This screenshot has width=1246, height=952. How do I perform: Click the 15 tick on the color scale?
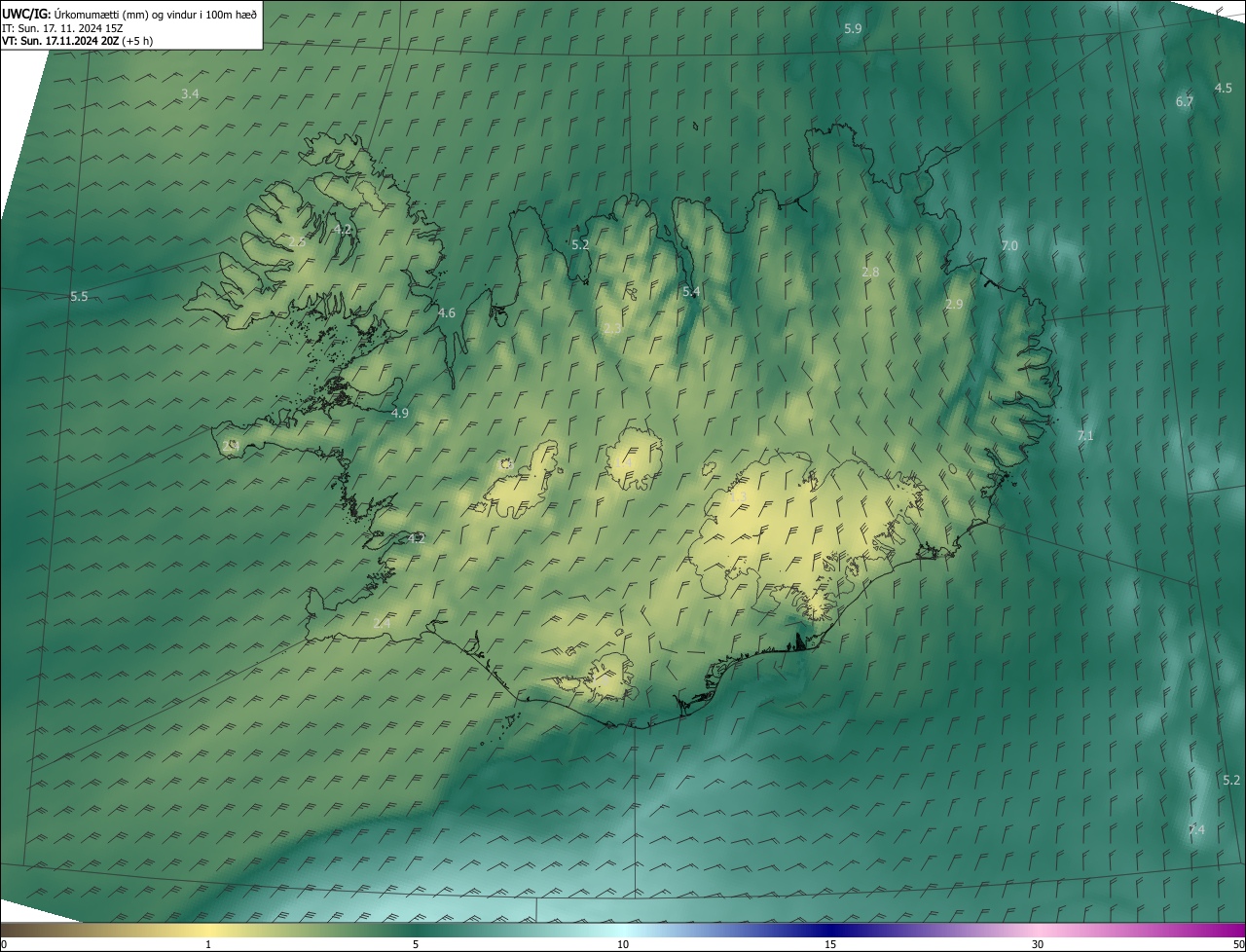click(830, 944)
